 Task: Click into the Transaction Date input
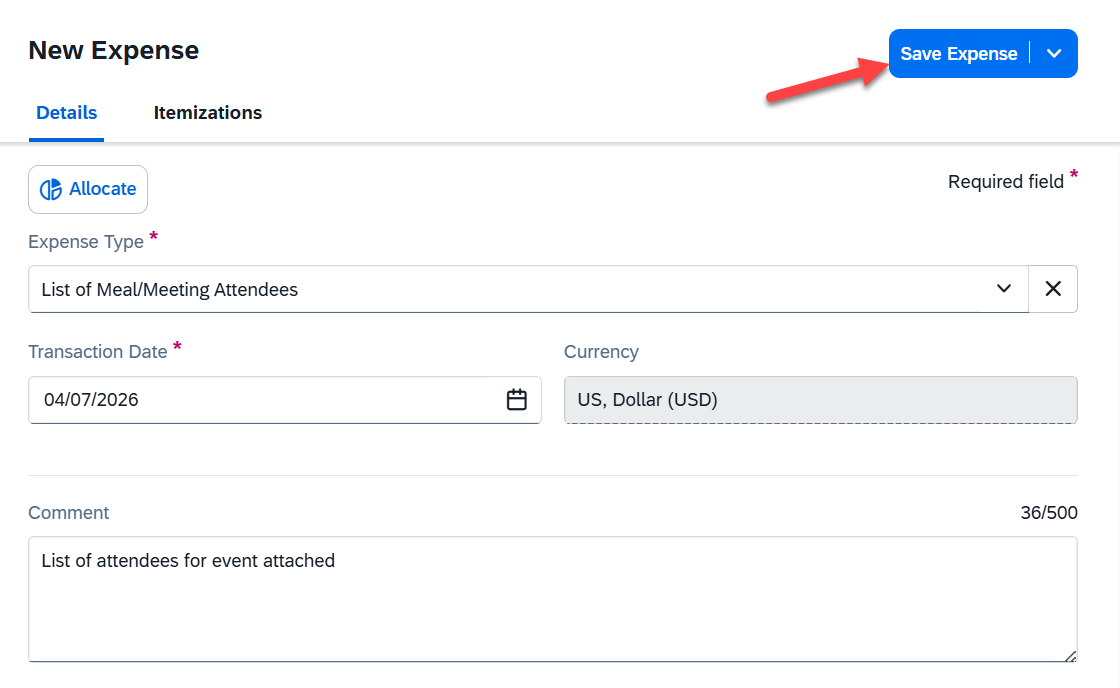(260, 400)
